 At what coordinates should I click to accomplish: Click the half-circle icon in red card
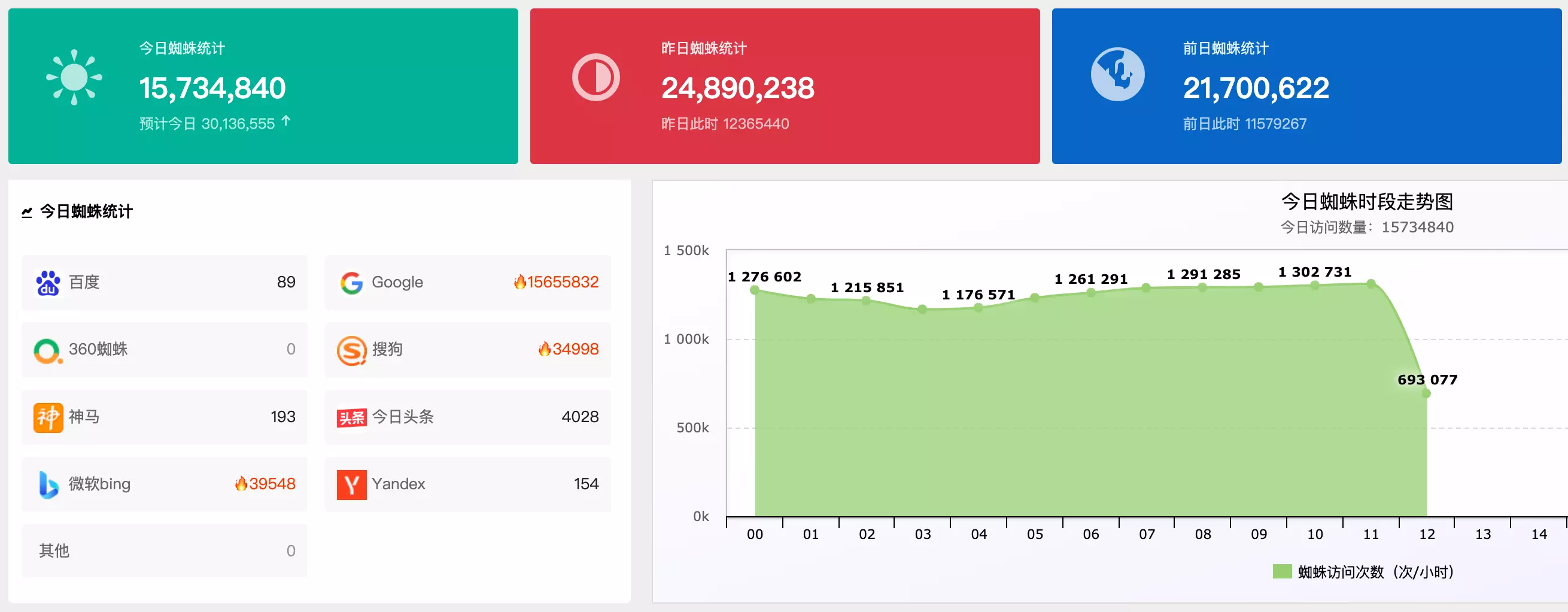pyautogui.click(x=595, y=77)
